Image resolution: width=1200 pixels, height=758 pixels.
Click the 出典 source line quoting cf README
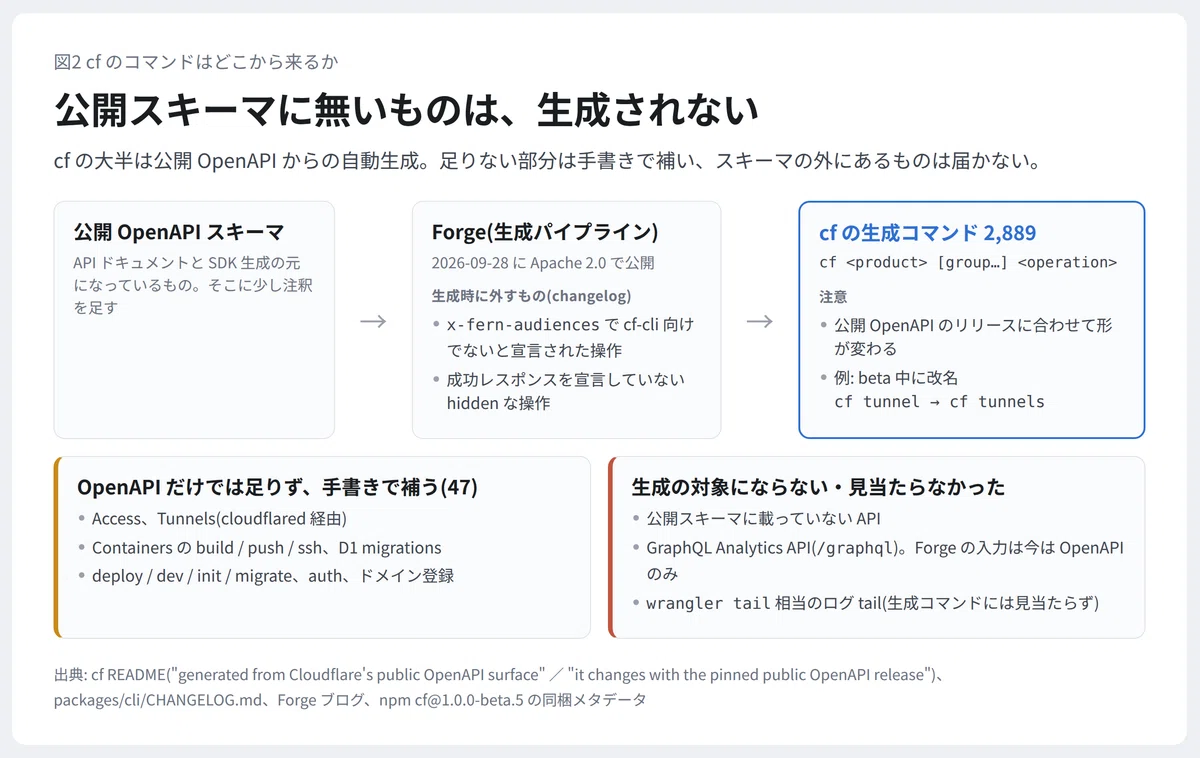(x=501, y=675)
